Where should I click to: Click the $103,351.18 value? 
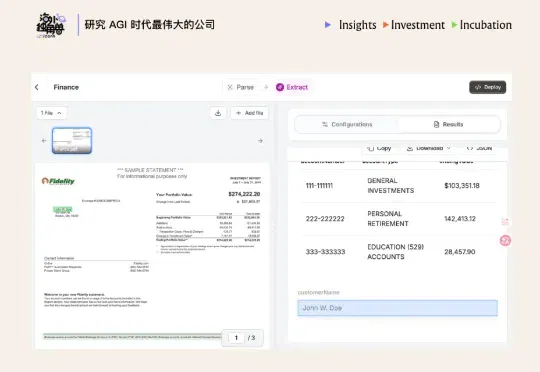(462, 186)
